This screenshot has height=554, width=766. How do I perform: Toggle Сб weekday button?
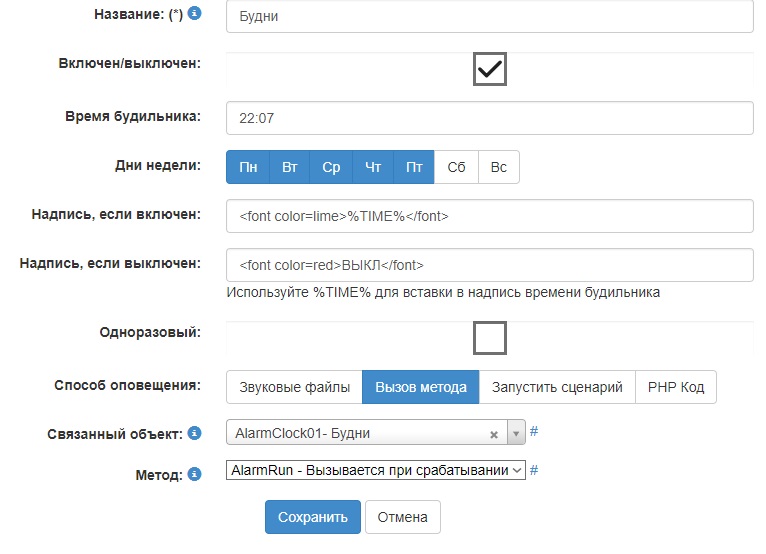pos(456,167)
